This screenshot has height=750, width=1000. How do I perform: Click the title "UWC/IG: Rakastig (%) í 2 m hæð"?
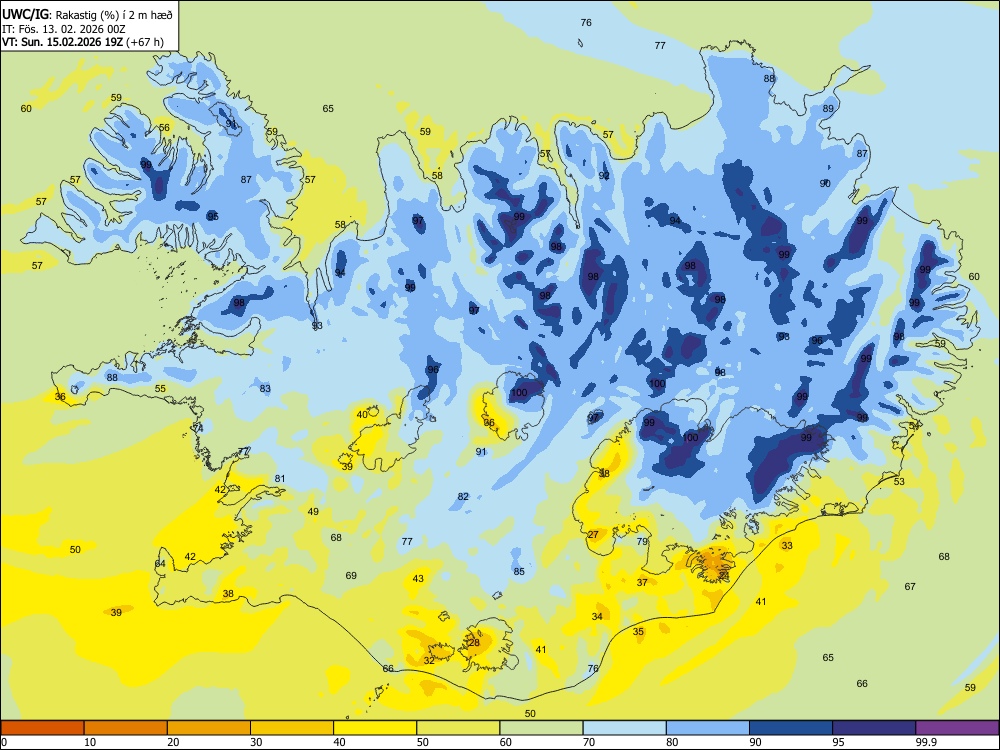[x=87, y=13]
